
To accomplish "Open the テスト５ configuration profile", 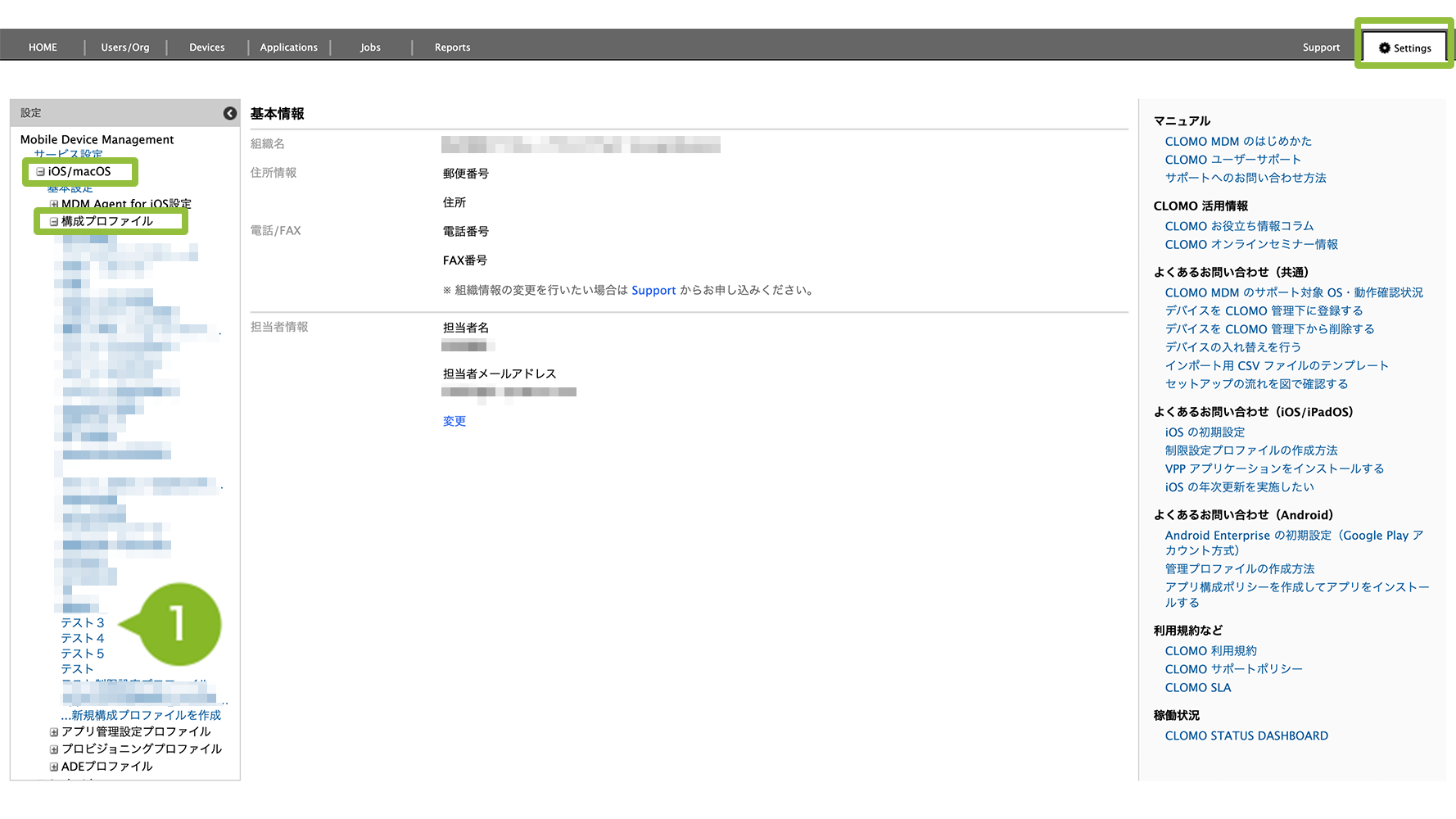I will tap(83, 654).
